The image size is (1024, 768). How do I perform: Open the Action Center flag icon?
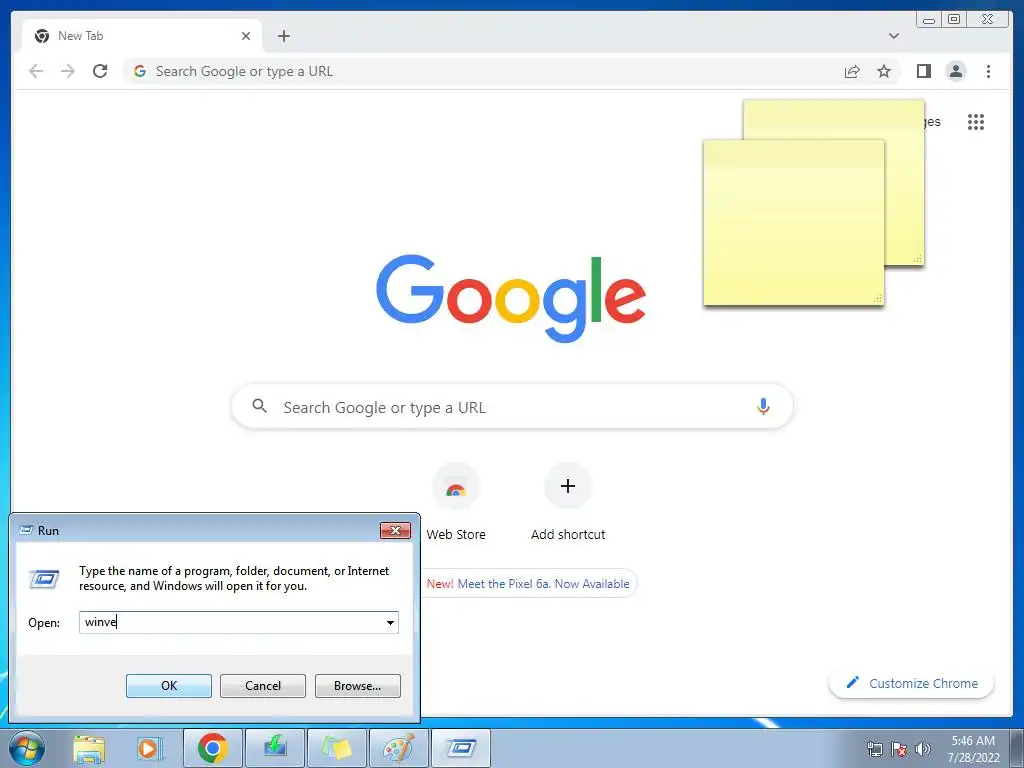pos(899,749)
